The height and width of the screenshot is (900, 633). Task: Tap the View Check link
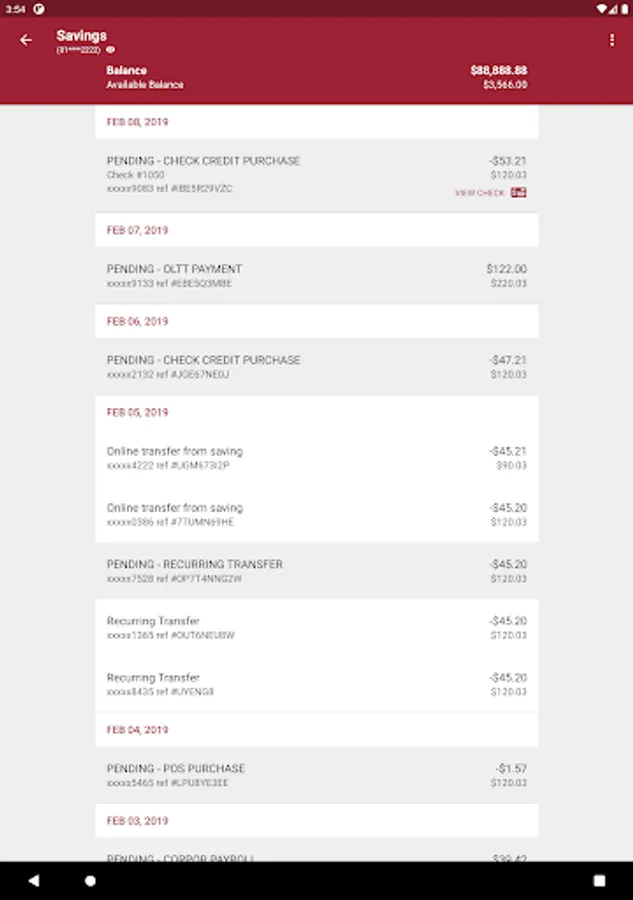coord(480,193)
